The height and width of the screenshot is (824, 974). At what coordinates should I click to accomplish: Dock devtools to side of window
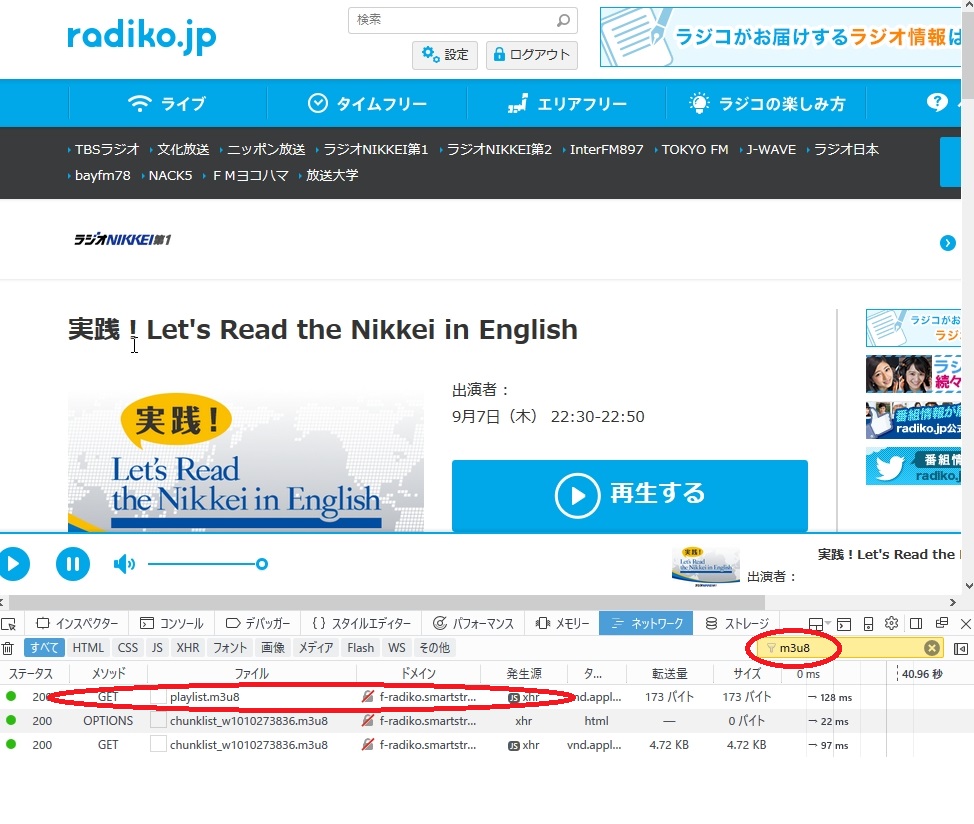click(916, 623)
